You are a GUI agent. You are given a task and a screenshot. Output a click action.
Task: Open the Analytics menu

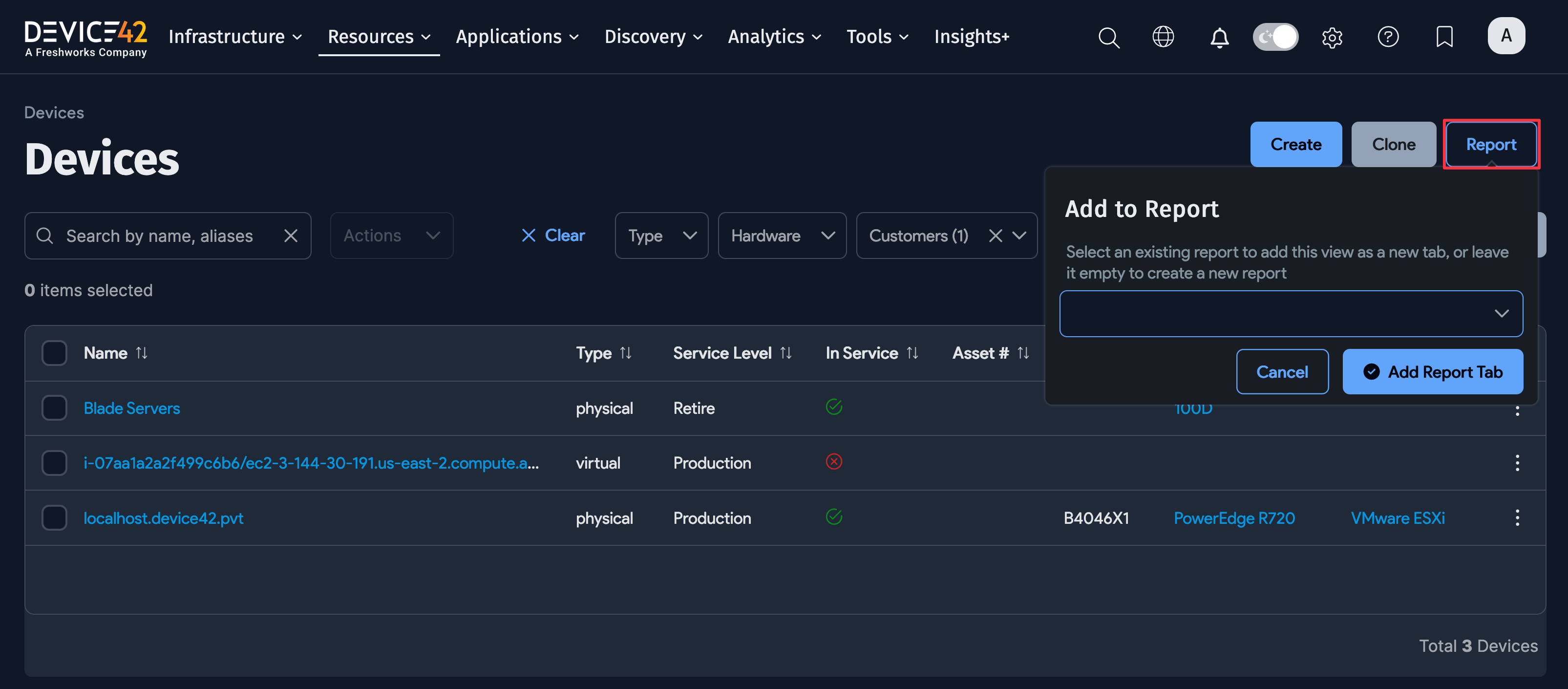pos(774,37)
